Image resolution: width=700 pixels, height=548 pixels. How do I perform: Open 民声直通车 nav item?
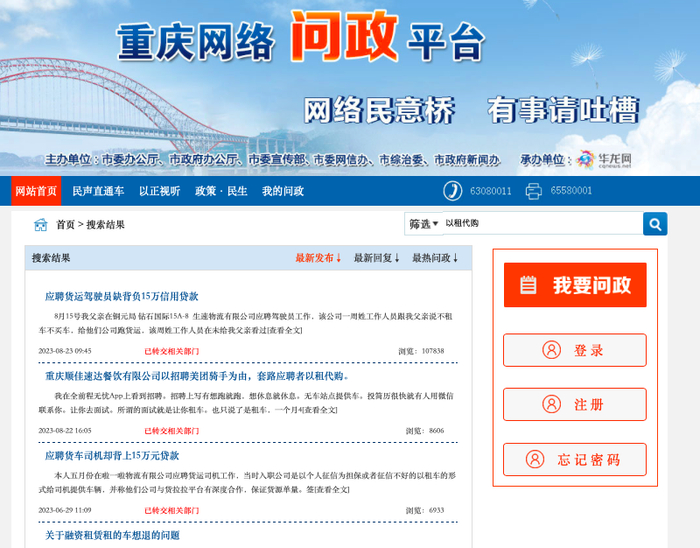[x=98, y=191]
